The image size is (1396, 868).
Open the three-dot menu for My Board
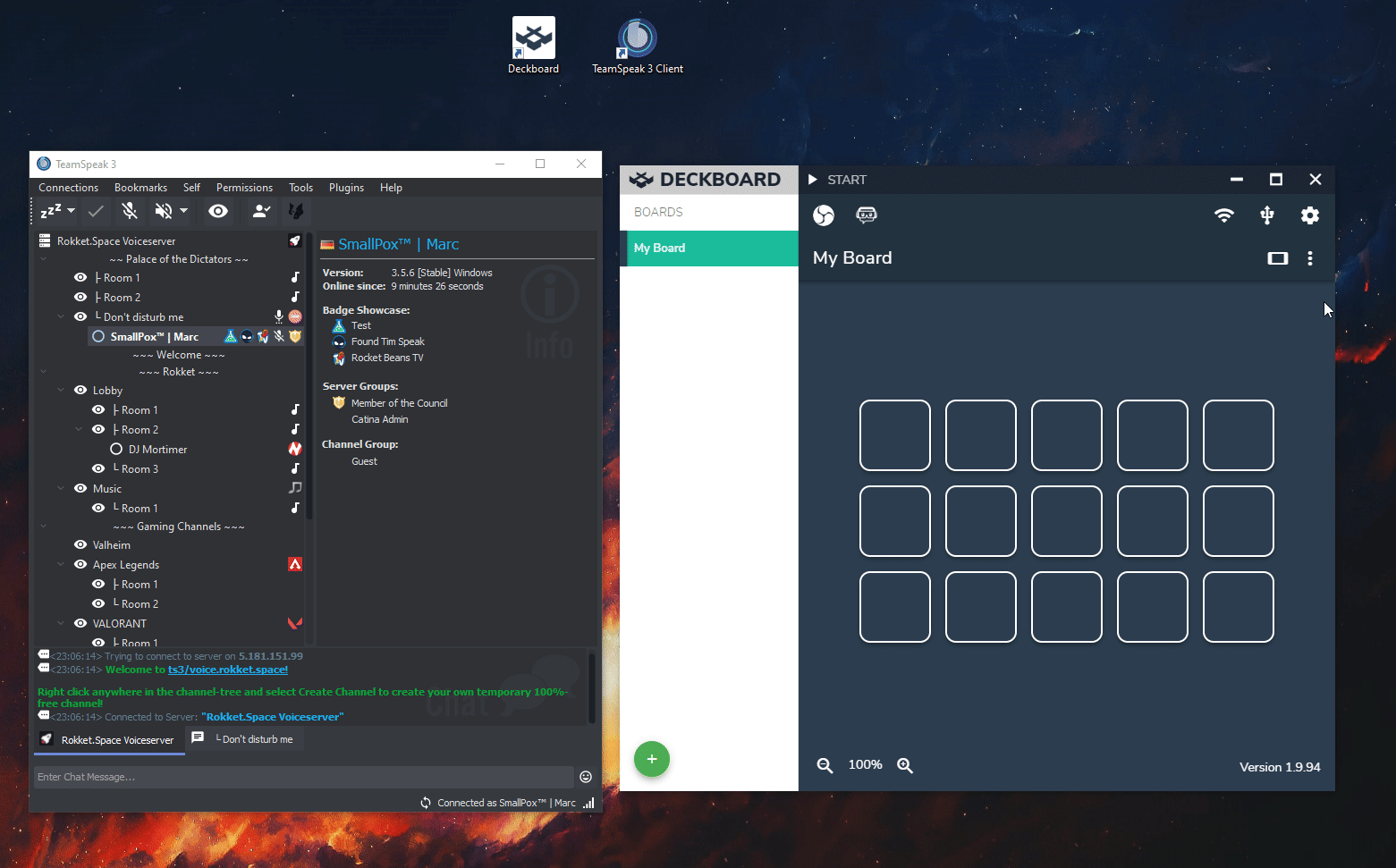click(x=1310, y=258)
